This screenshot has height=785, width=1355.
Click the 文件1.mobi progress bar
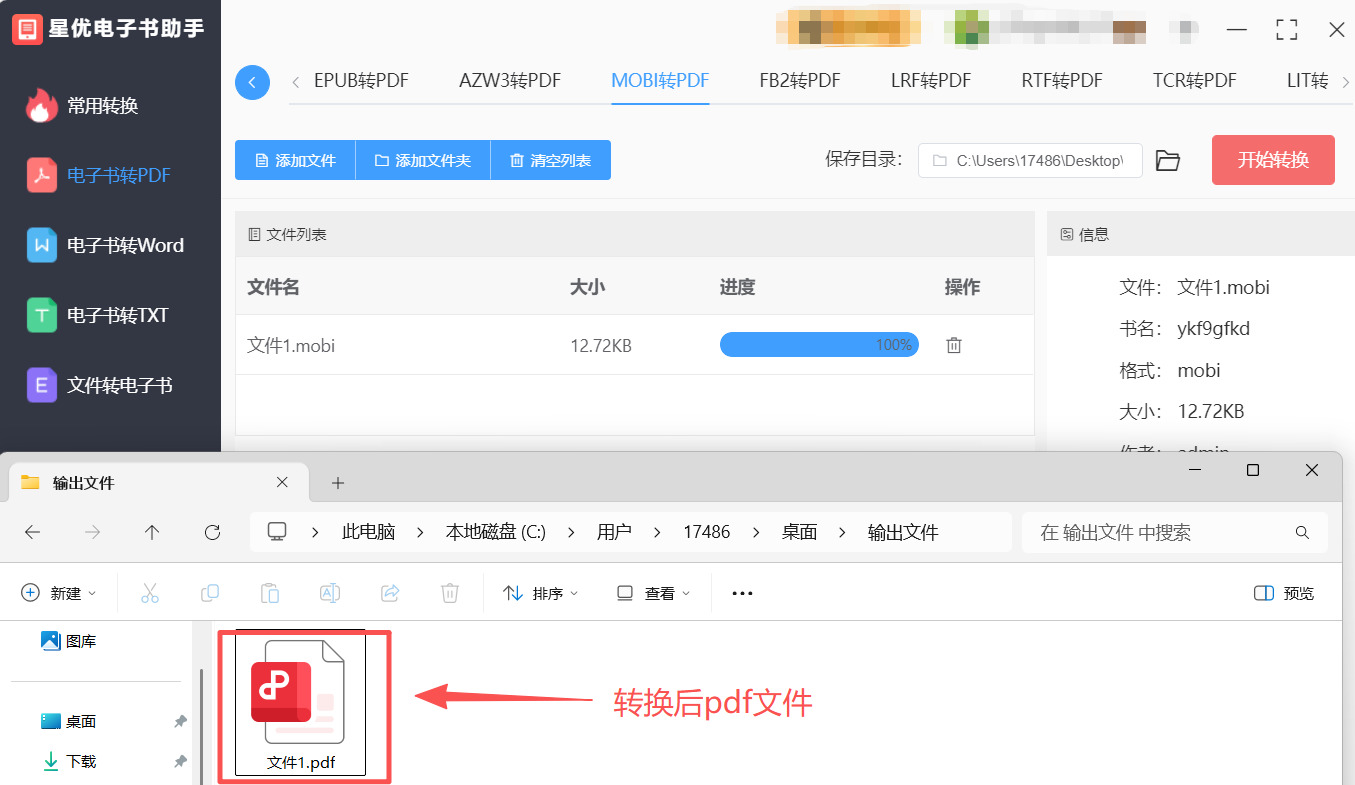[x=819, y=345]
